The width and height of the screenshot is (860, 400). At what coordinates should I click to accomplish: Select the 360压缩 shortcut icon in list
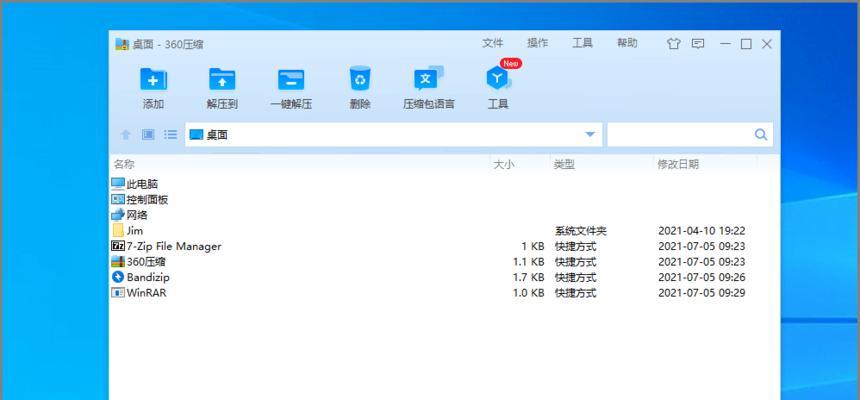click(x=118, y=261)
